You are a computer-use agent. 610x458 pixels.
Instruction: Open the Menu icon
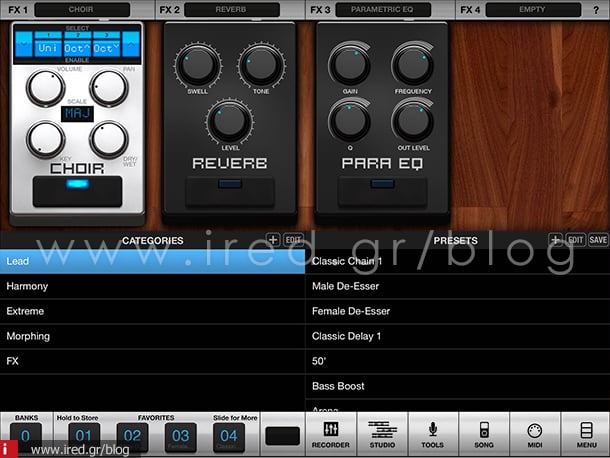point(584,434)
